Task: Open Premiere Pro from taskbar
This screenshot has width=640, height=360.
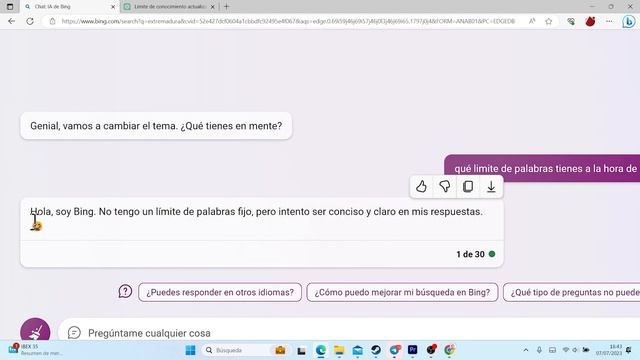Action: coord(413,350)
